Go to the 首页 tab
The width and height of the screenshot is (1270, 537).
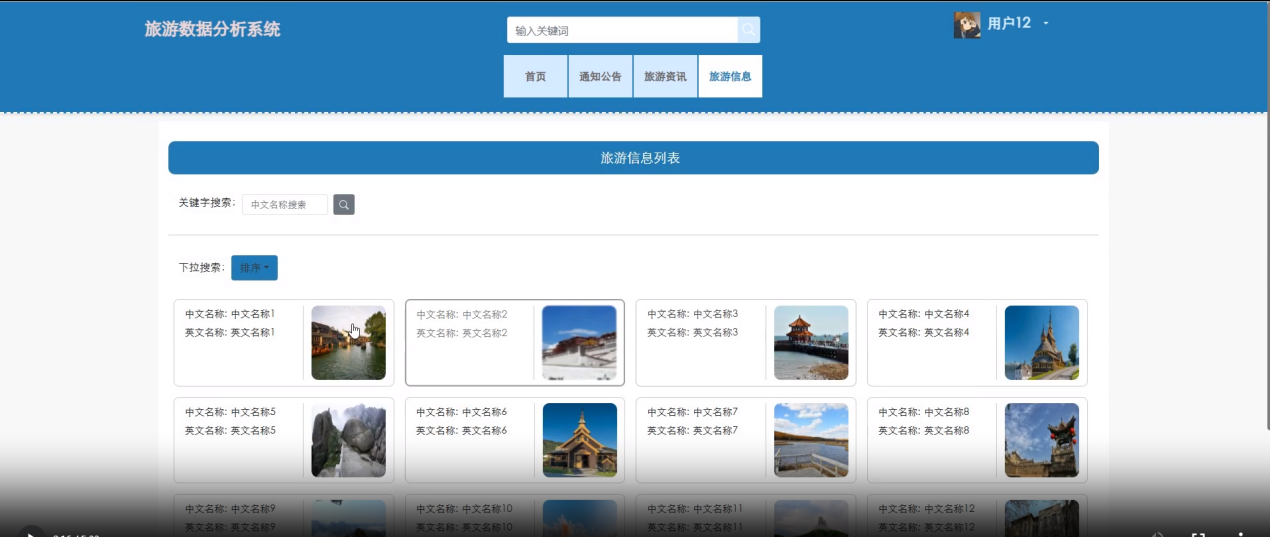tap(536, 76)
